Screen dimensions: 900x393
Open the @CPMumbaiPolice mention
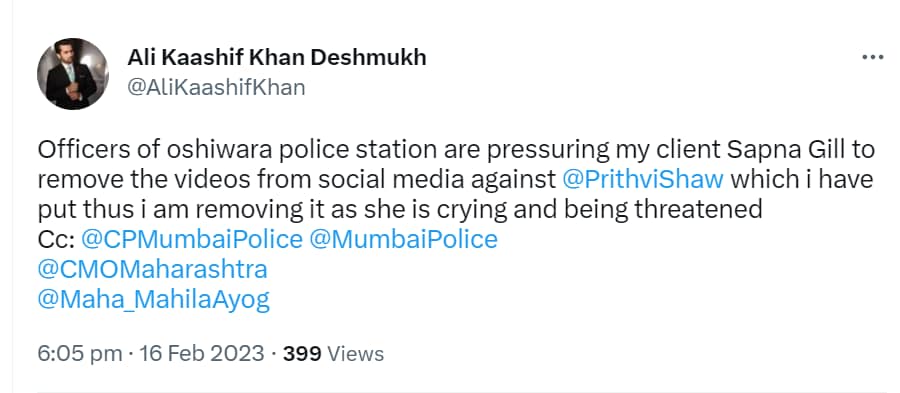[x=192, y=240]
